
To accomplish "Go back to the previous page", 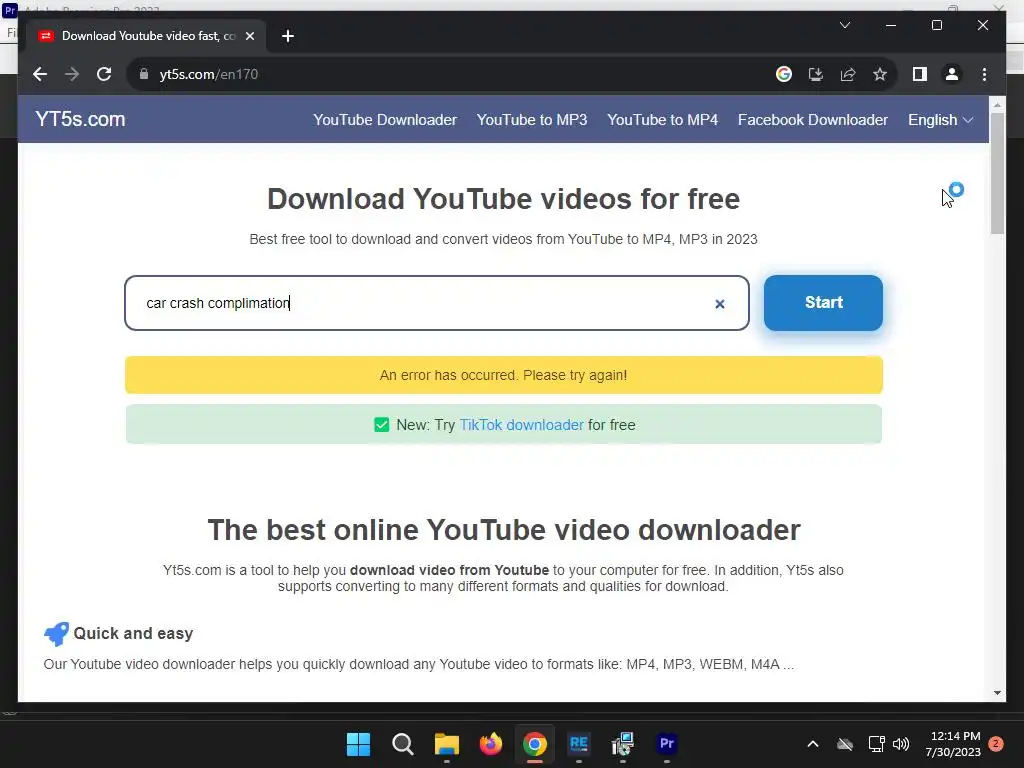I will click(x=40, y=74).
